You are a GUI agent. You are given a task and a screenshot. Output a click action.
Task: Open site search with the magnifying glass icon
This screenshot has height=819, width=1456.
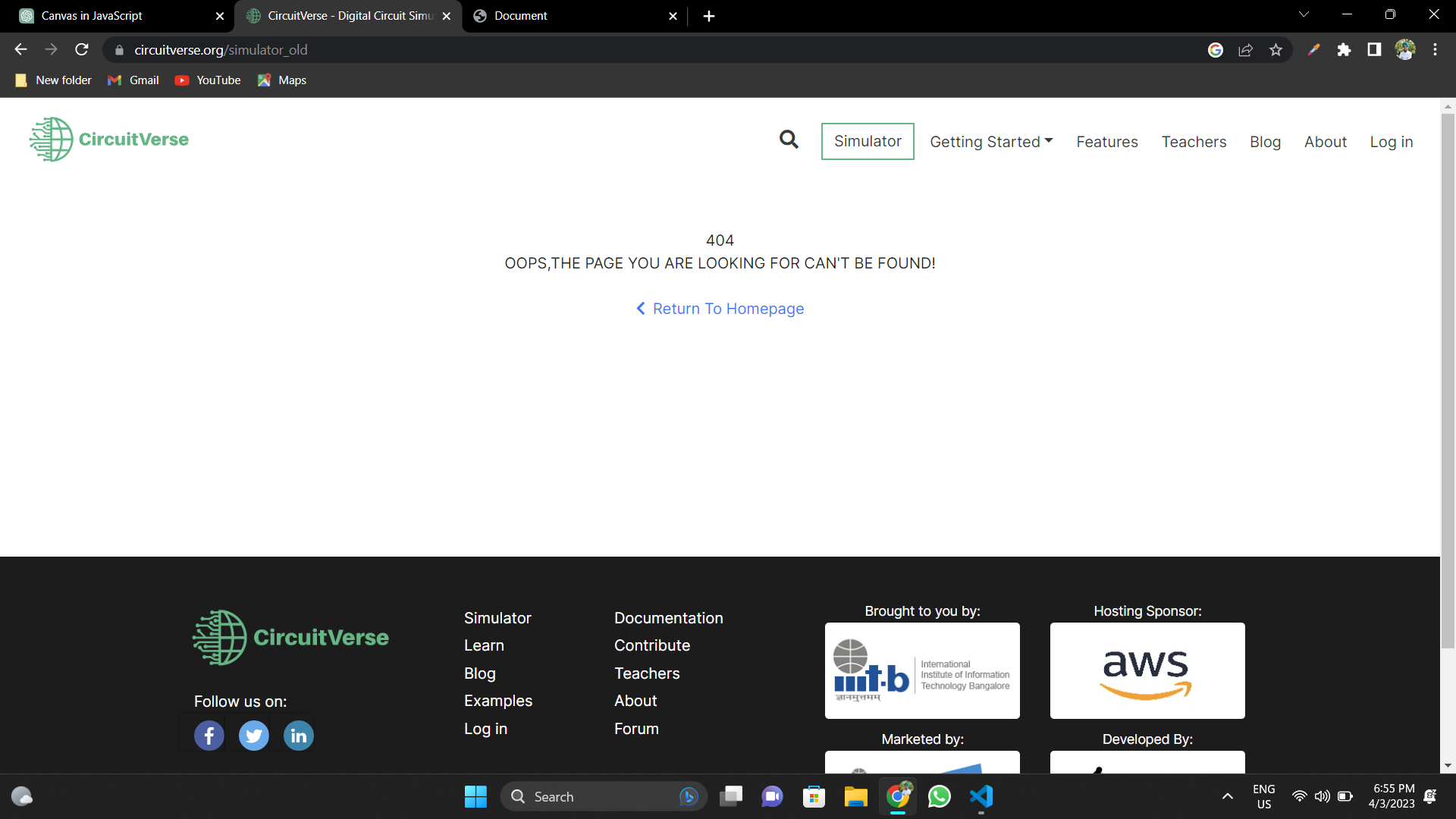(789, 140)
